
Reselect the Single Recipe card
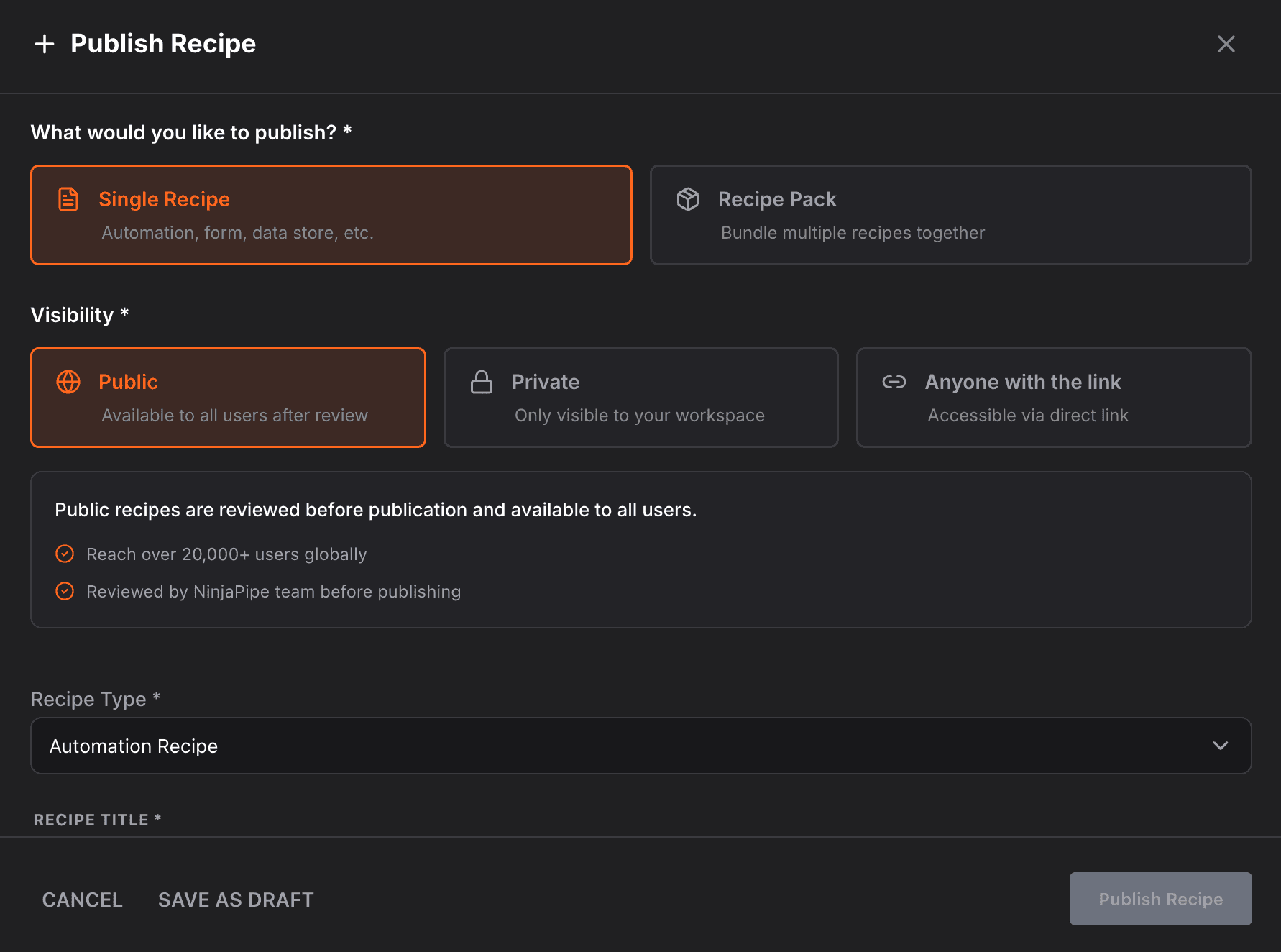point(331,214)
